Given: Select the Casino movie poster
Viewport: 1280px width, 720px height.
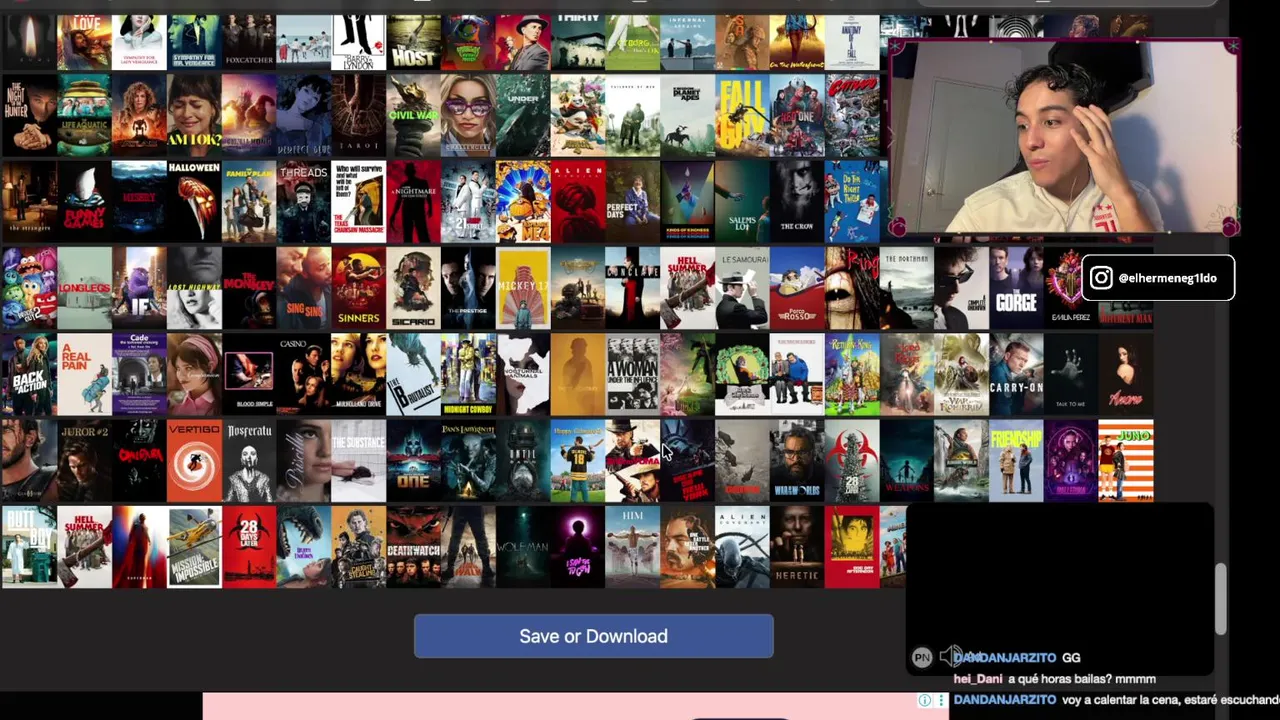Looking at the screenshot, I should tap(303, 374).
